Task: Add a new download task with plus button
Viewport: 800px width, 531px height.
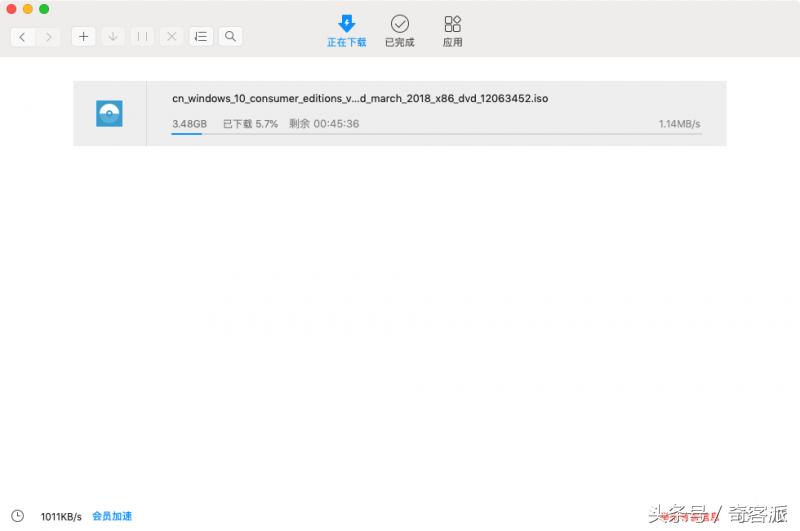Action: pos(84,37)
